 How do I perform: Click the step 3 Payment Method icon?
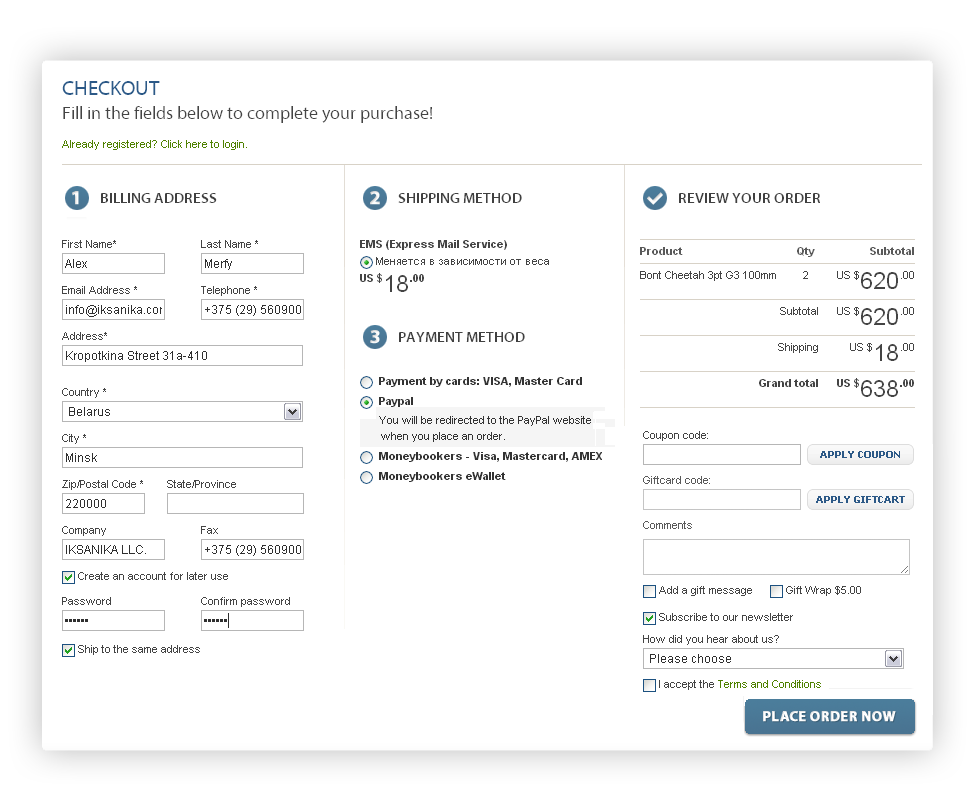tap(375, 337)
